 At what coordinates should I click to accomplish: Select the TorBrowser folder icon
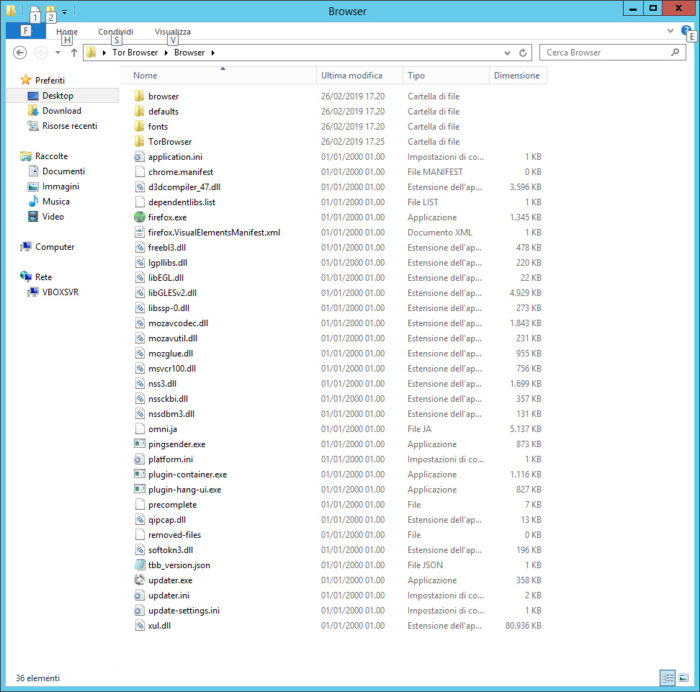click(139, 142)
